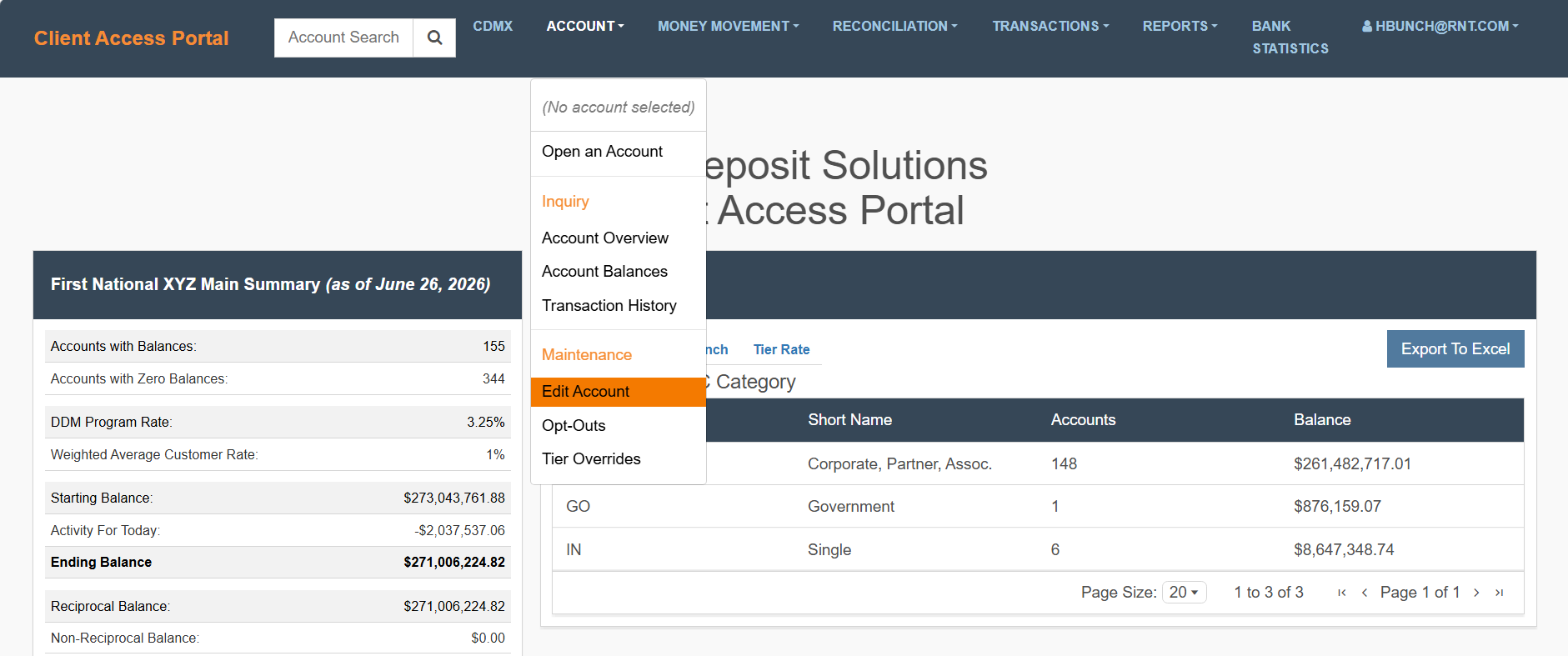The height and width of the screenshot is (656, 1568).
Task: Select Open an Account menu entry
Action: 619,152
